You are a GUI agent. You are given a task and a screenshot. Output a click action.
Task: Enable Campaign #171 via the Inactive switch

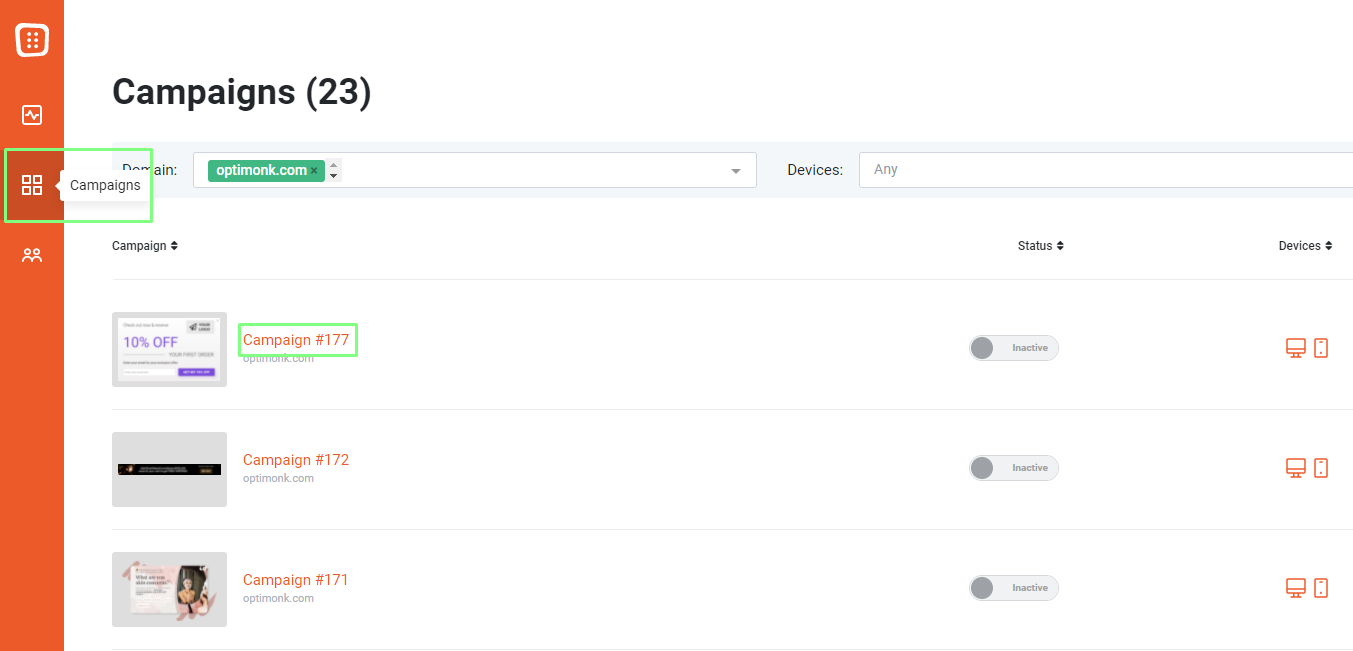(1013, 588)
